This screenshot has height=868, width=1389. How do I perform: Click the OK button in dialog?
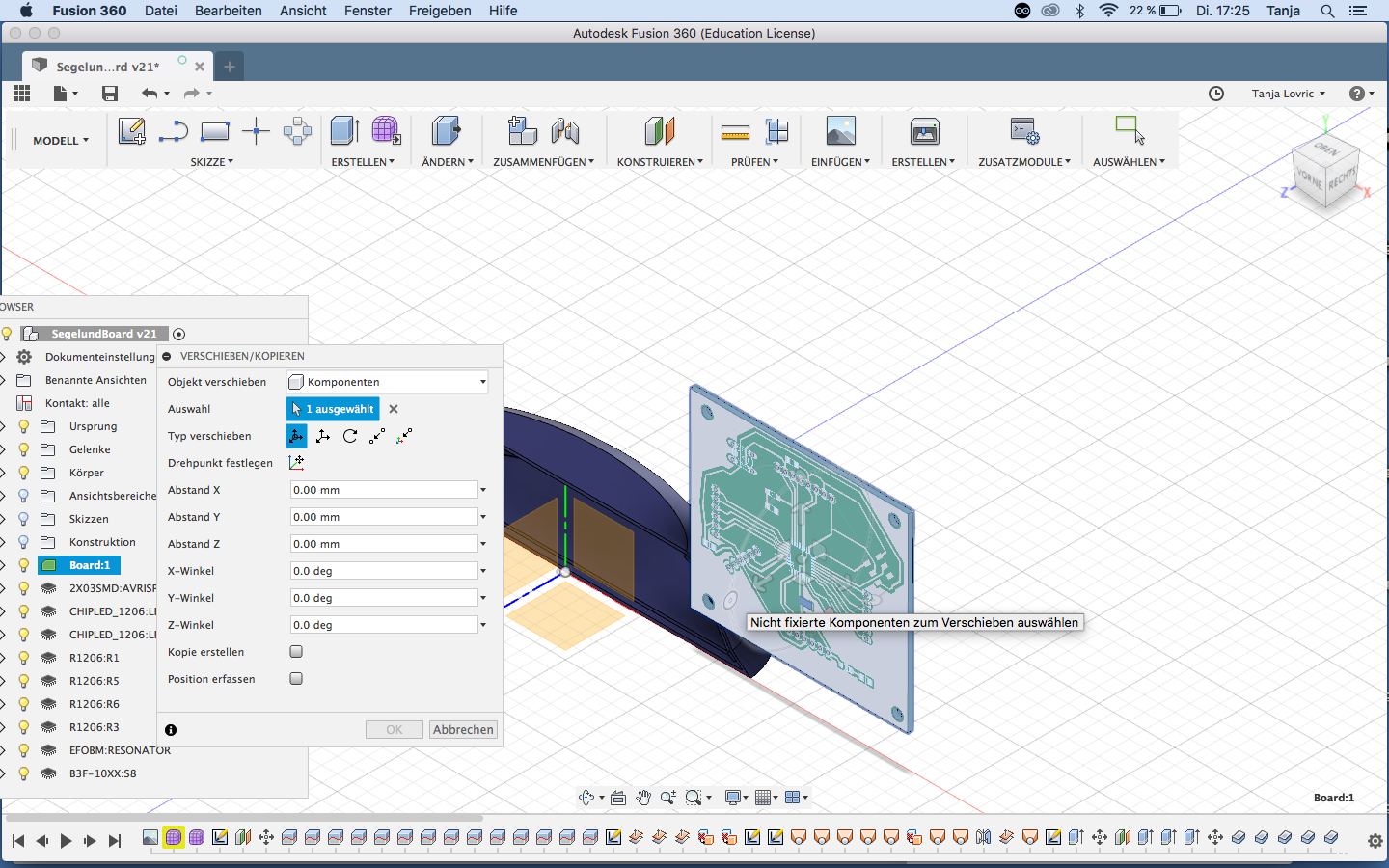pyautogui.click(x=395, y=730)
